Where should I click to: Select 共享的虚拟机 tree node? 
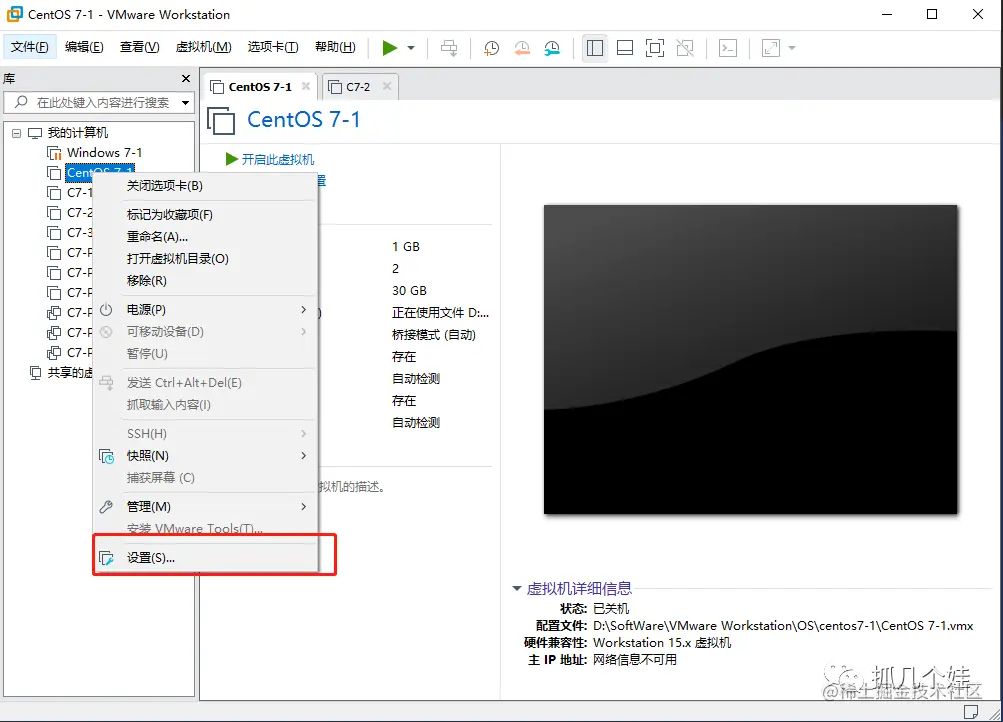coord(69,372)
